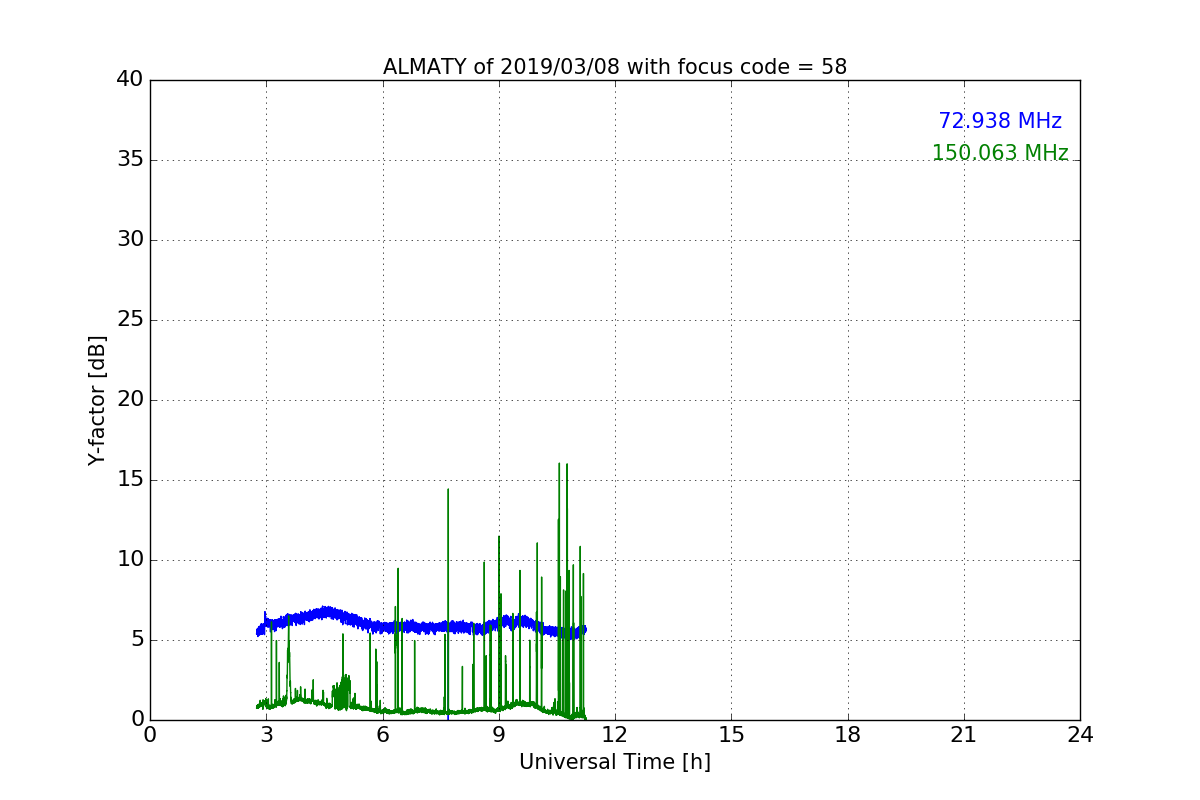
Task: Click the y-axis tick label 25
Action: tap(130, 320)
